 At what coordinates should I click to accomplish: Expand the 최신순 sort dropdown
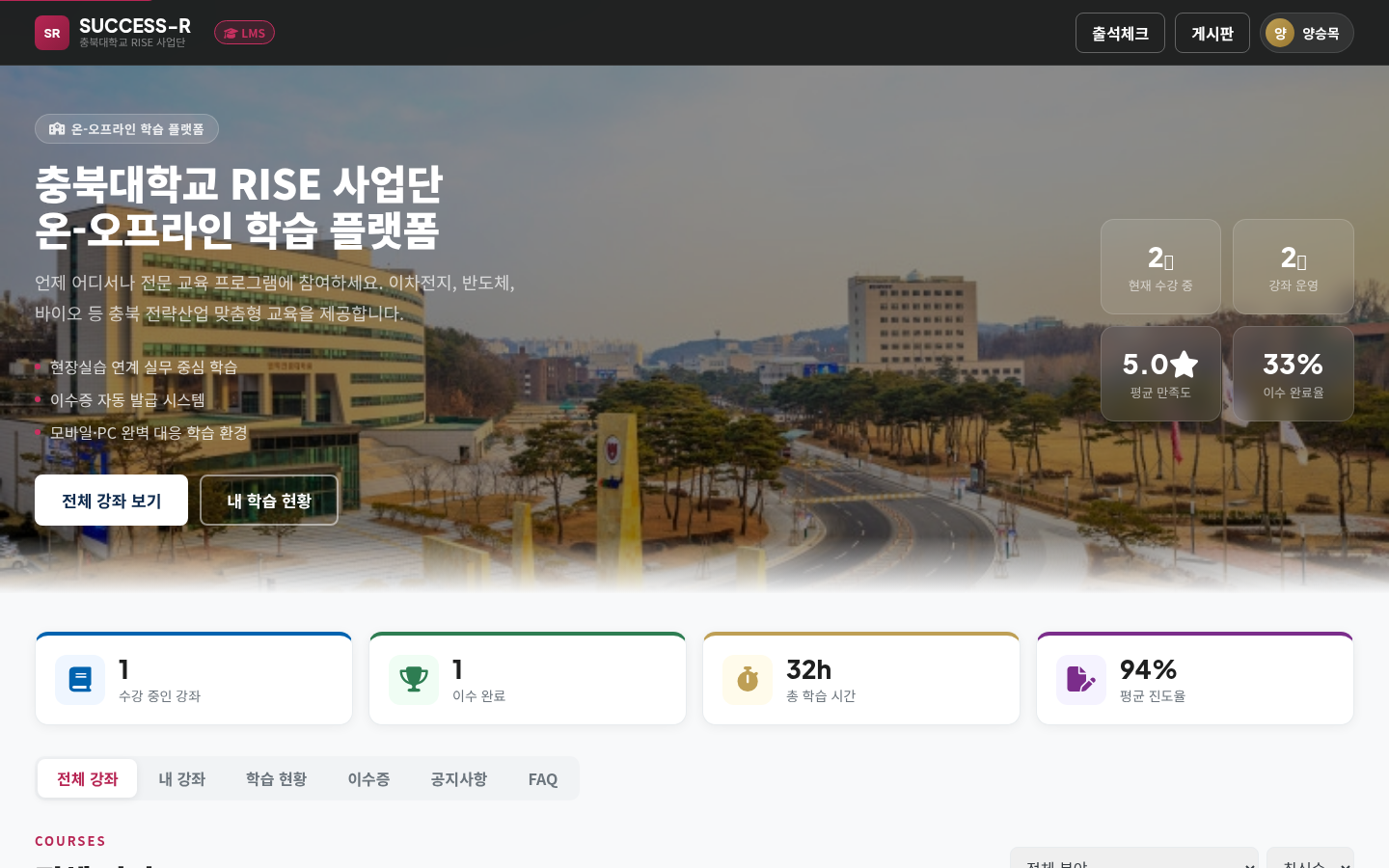tap(1310, 858)
